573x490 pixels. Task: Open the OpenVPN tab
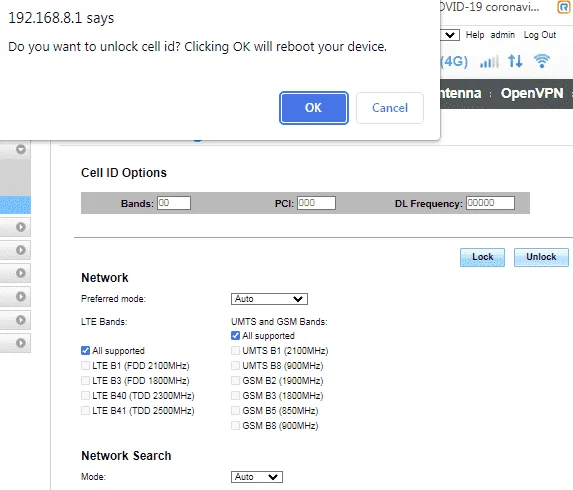point(532,94)
